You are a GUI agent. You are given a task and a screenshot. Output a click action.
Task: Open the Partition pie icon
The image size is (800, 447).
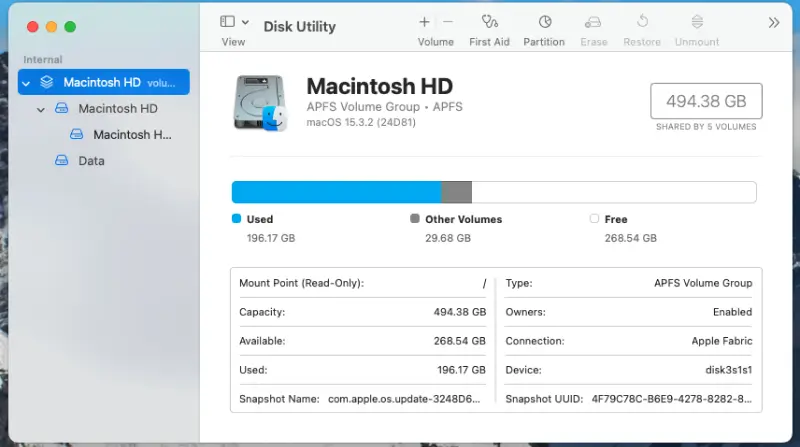point(545,21)
